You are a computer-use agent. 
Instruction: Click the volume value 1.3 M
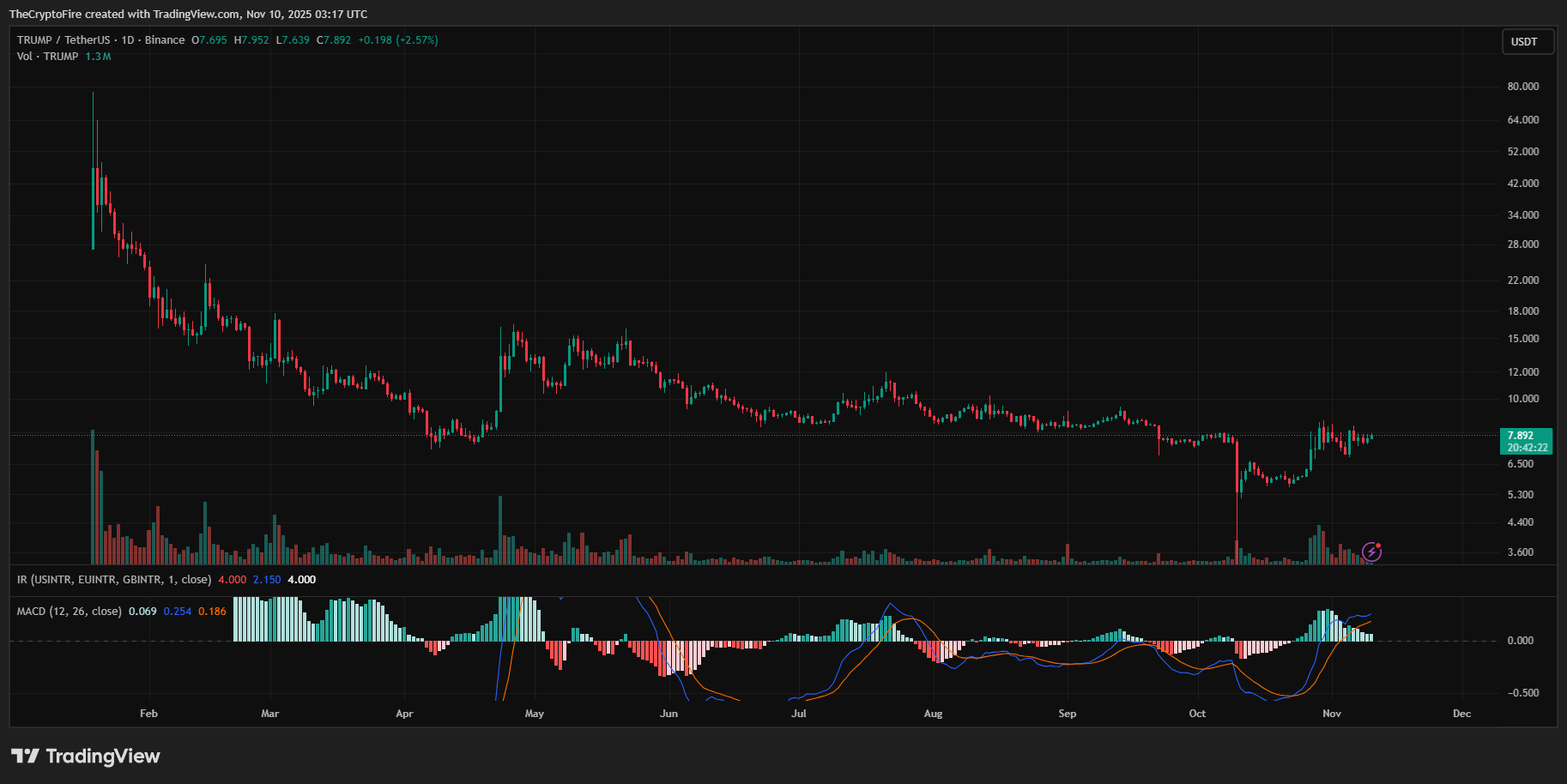pyautogui.click(x=98, y=57)
